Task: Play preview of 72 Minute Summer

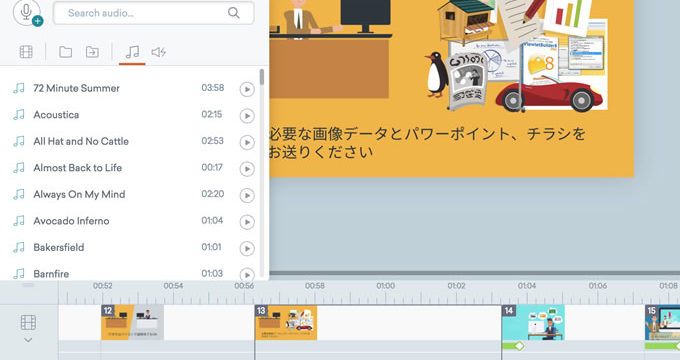Action: pos(247,89)
